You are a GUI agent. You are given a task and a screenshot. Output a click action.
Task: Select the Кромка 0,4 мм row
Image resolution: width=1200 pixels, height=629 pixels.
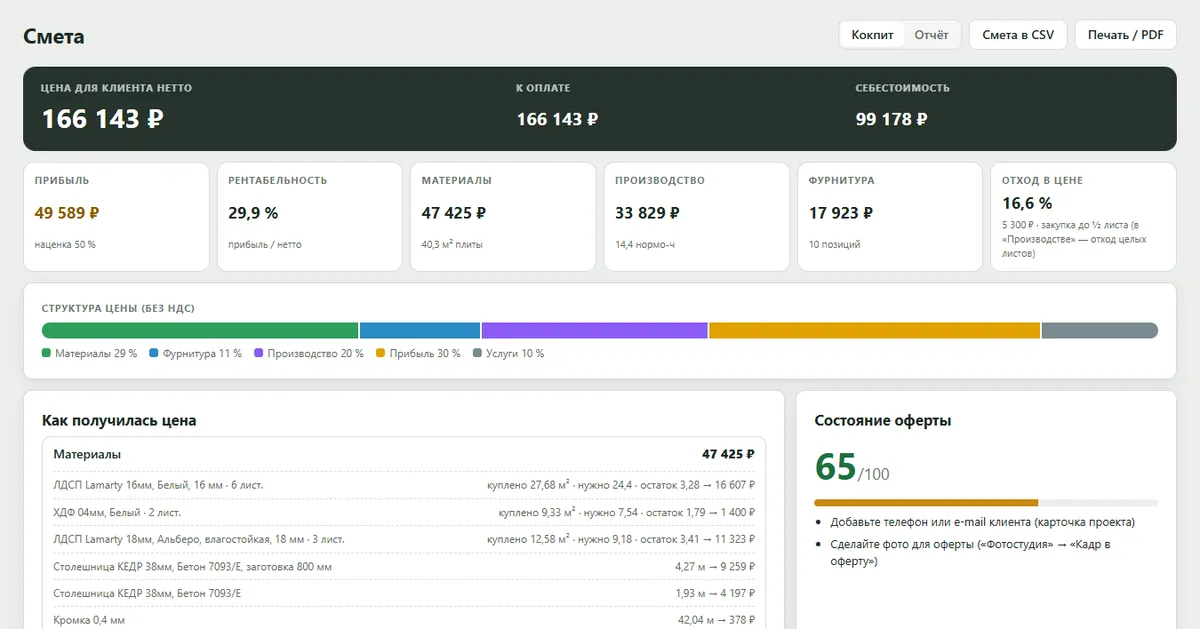pos(404,620)
